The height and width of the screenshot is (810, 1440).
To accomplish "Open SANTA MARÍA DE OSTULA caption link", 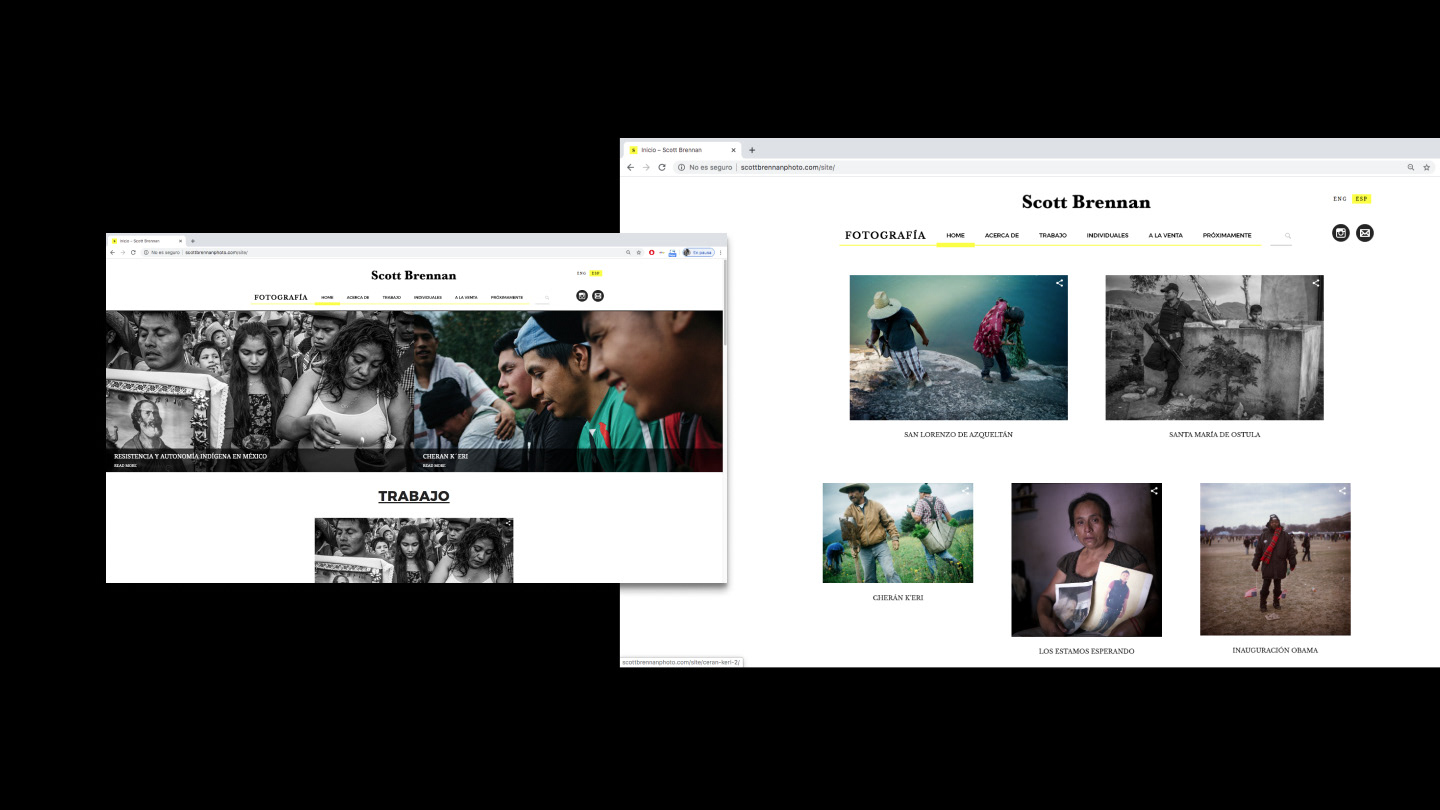I will click(1214, 435).
